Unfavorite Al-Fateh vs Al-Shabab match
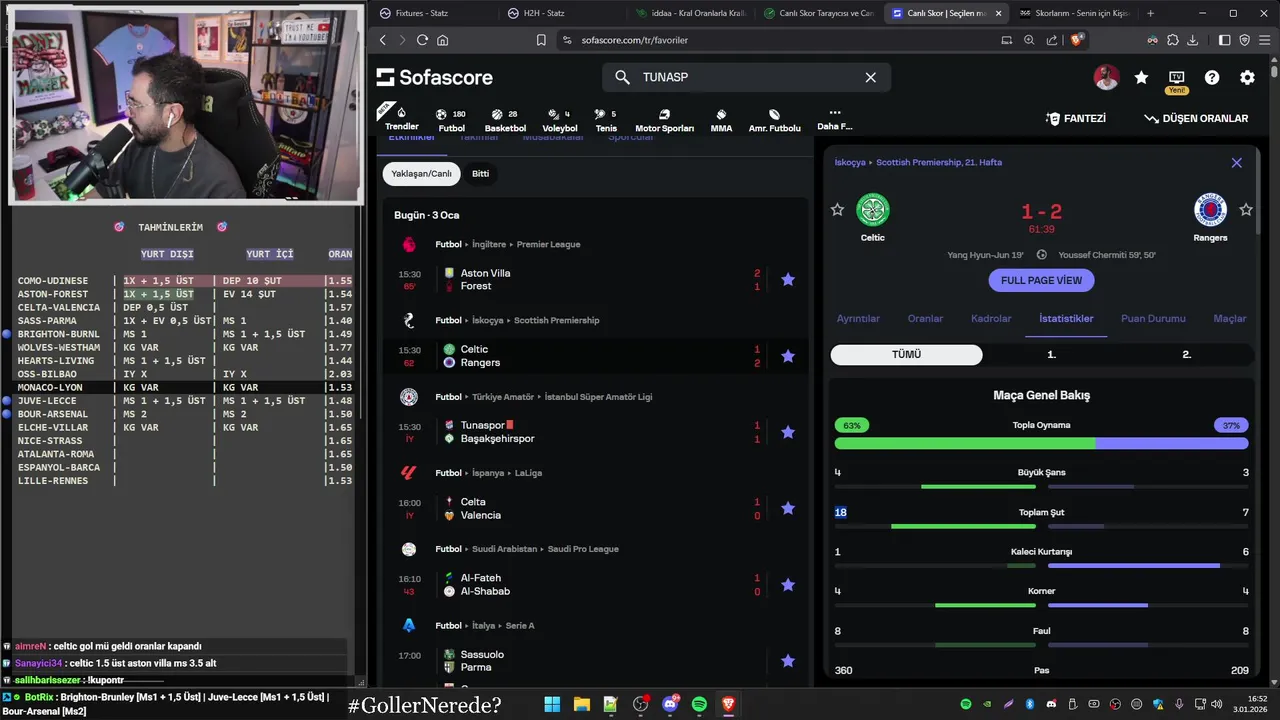Viewport: 1280px width, 720px height. pyautogui.click(x=788, y=585)
